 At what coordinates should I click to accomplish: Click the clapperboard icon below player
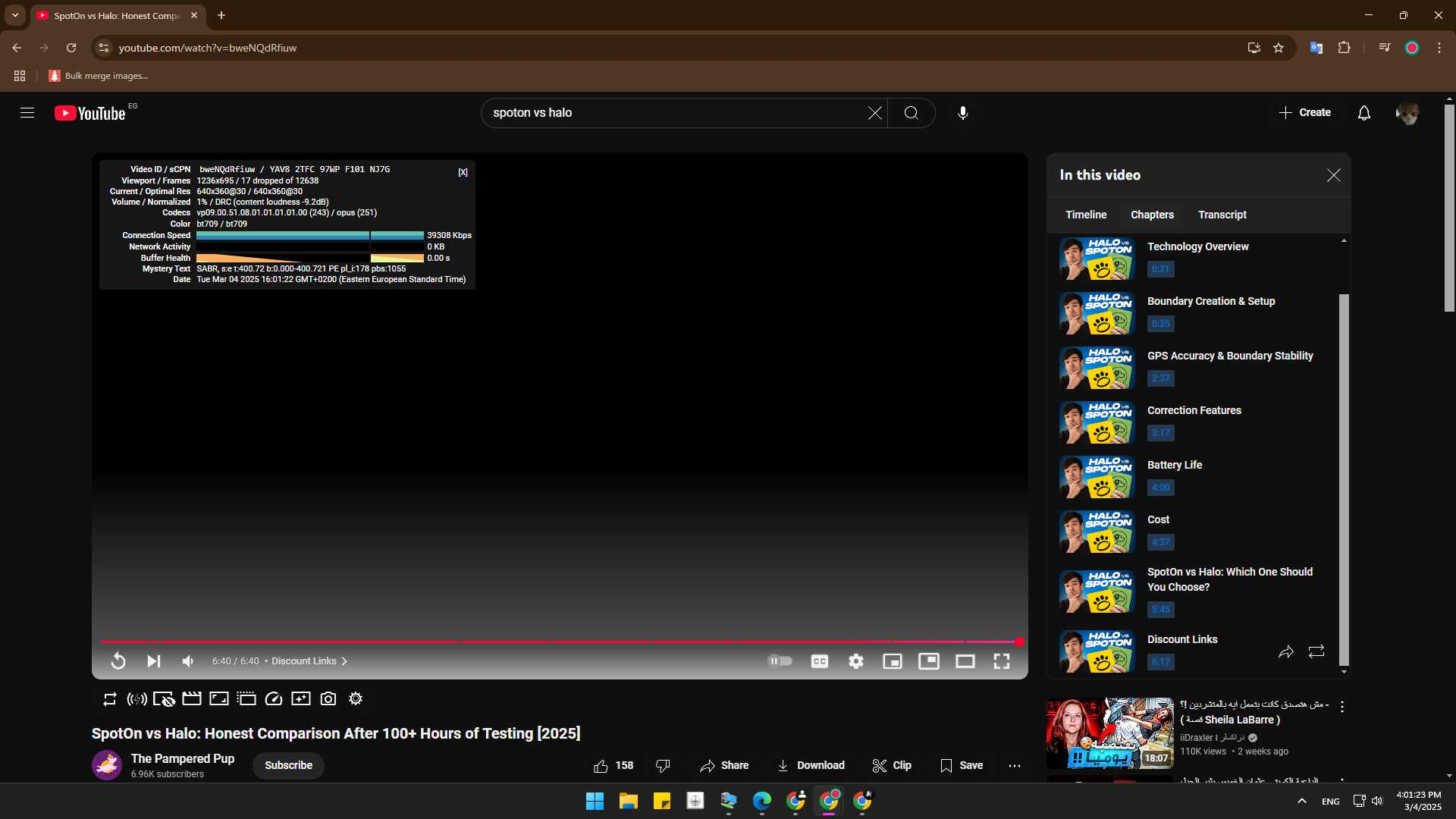192,699
